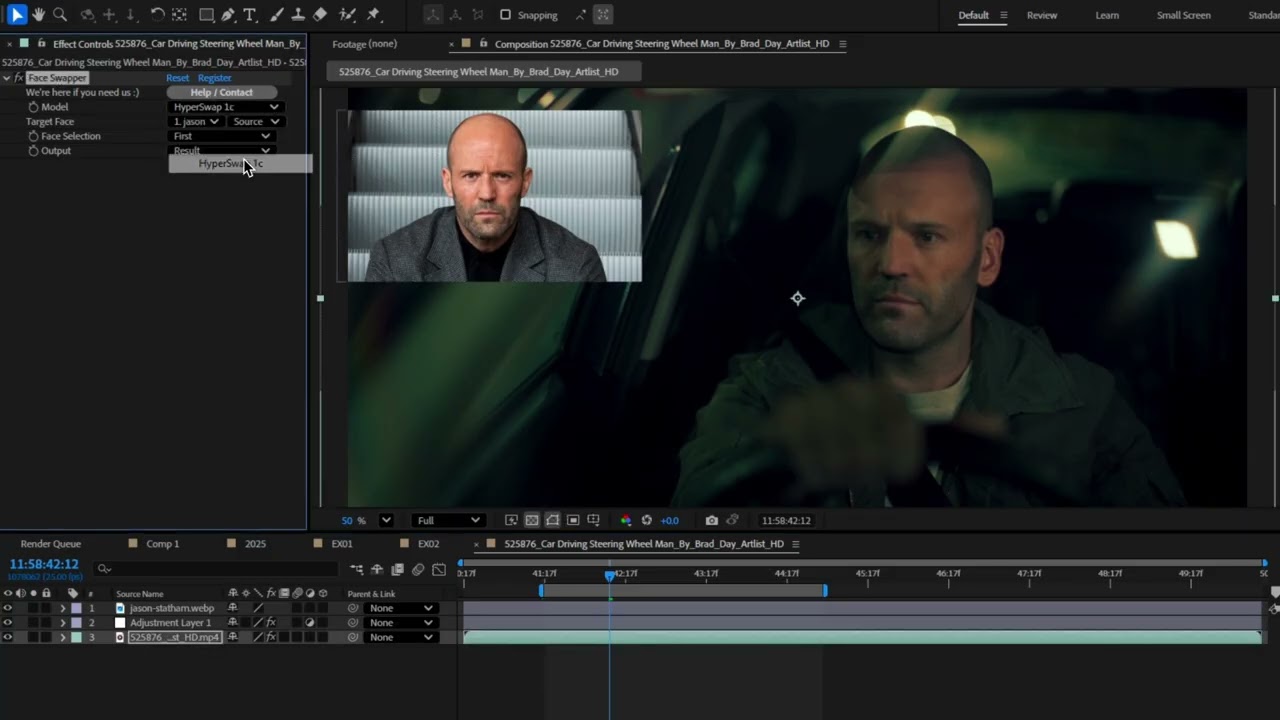
Task: Enable the Snapping checkbox
Action: pyautogui.click(x=505, y=15)
